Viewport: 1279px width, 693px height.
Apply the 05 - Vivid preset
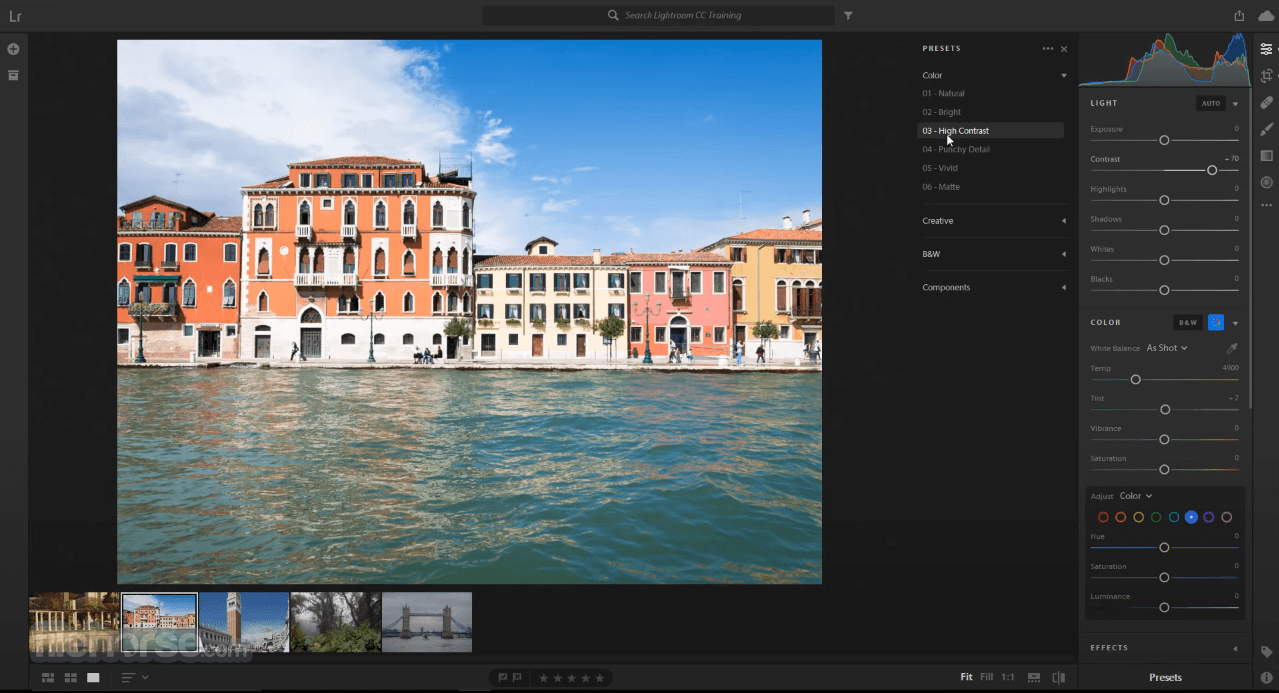coord(940,168)
